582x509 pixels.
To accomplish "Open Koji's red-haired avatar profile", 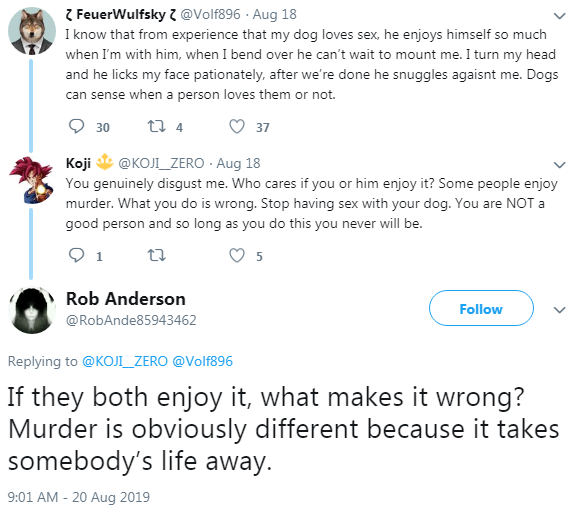I will point(32,180).
